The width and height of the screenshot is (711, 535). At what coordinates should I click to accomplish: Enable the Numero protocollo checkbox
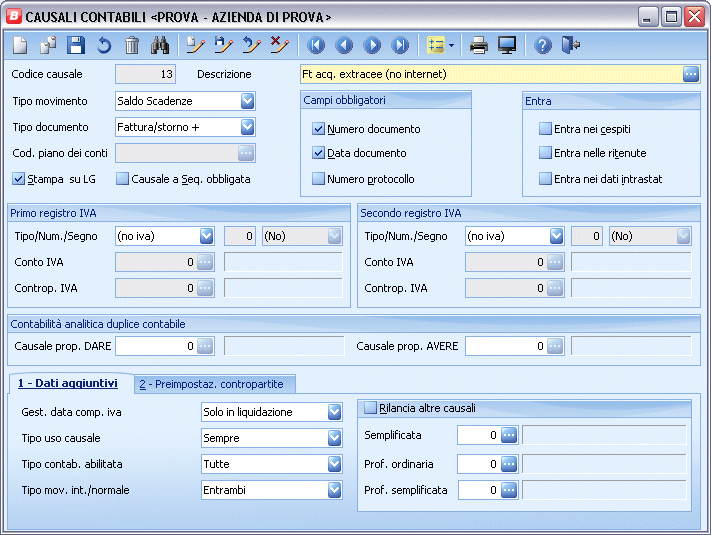coord(319,179)
